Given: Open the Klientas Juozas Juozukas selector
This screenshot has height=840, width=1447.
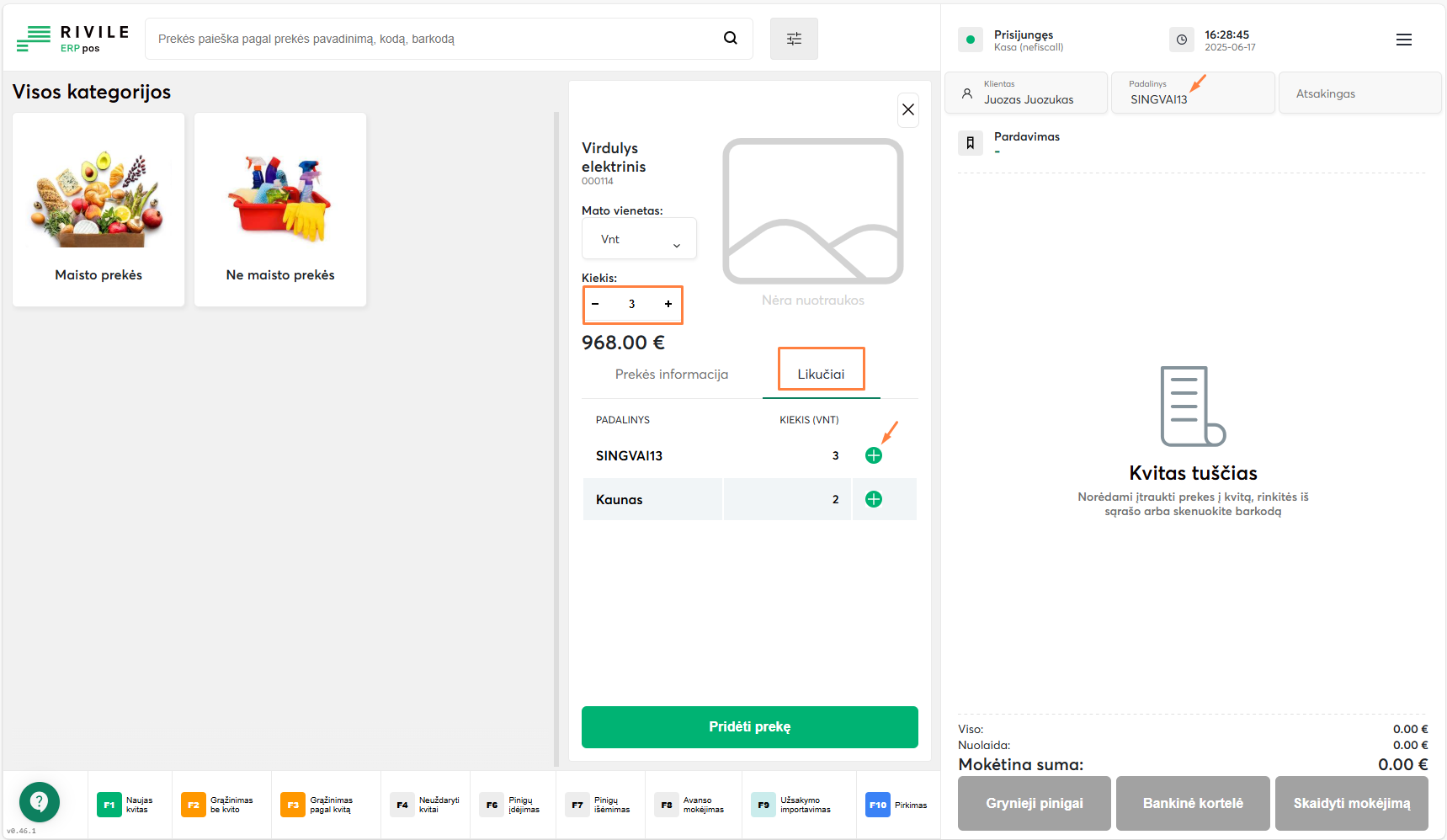Looking at the screenshot, I should tap(1025, 93).
